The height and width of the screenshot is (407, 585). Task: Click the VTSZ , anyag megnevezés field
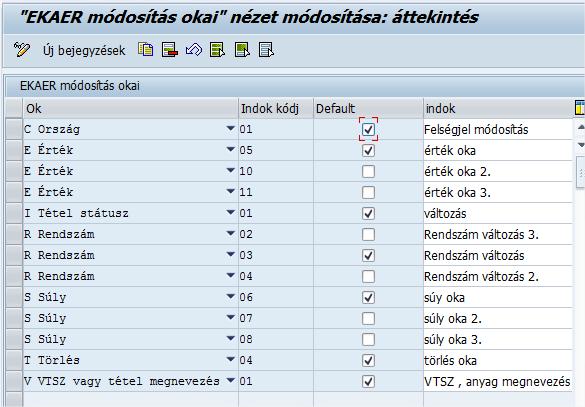498,382
